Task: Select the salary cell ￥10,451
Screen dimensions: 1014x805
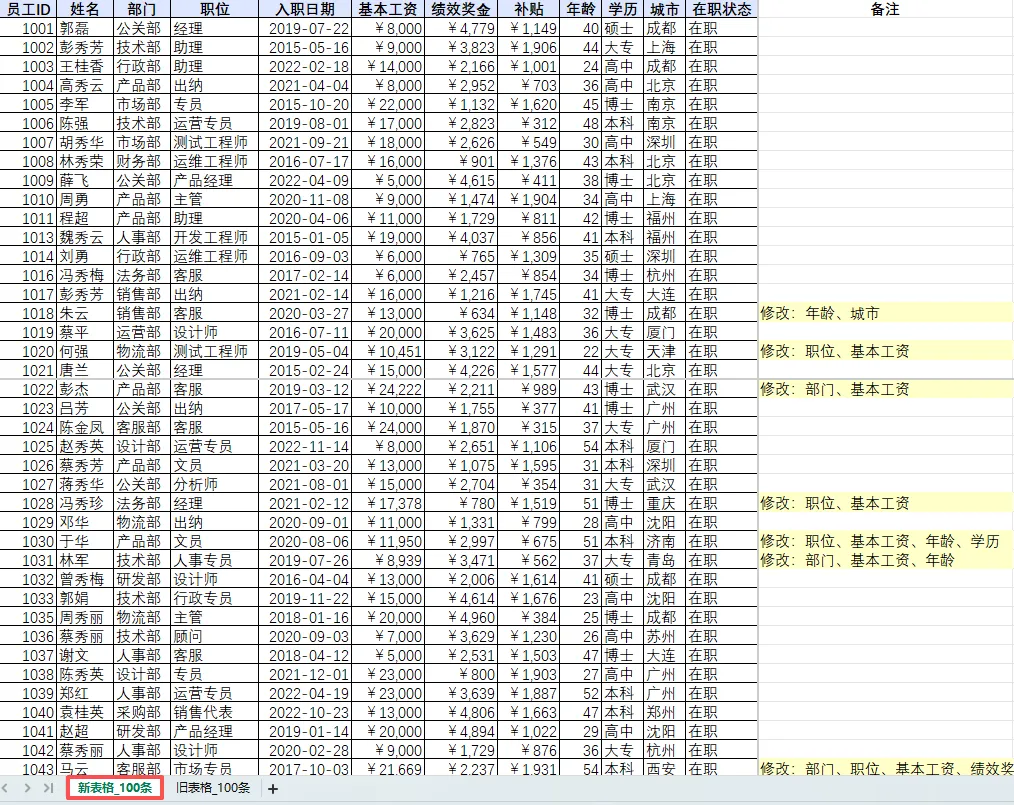Action: (x=387, y=351)
